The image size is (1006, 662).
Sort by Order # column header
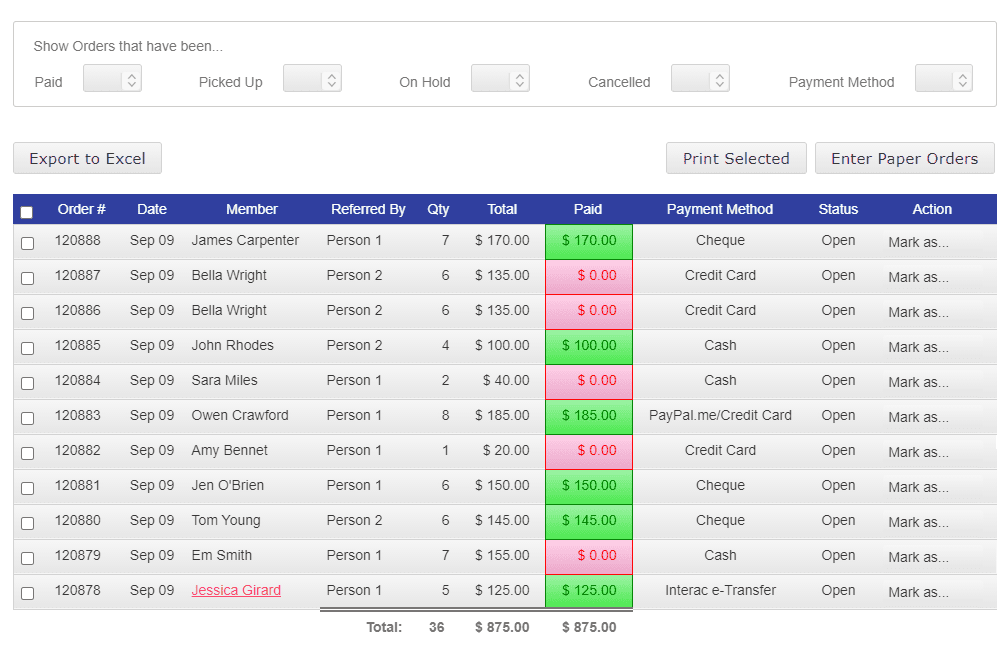81,209
